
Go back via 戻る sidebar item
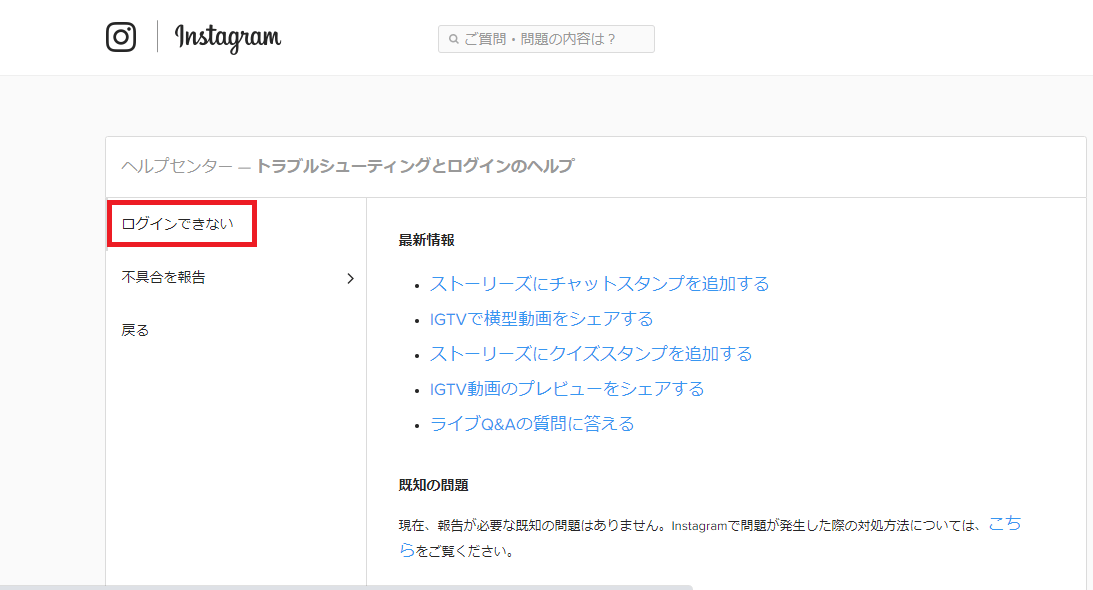click(135, 330)
